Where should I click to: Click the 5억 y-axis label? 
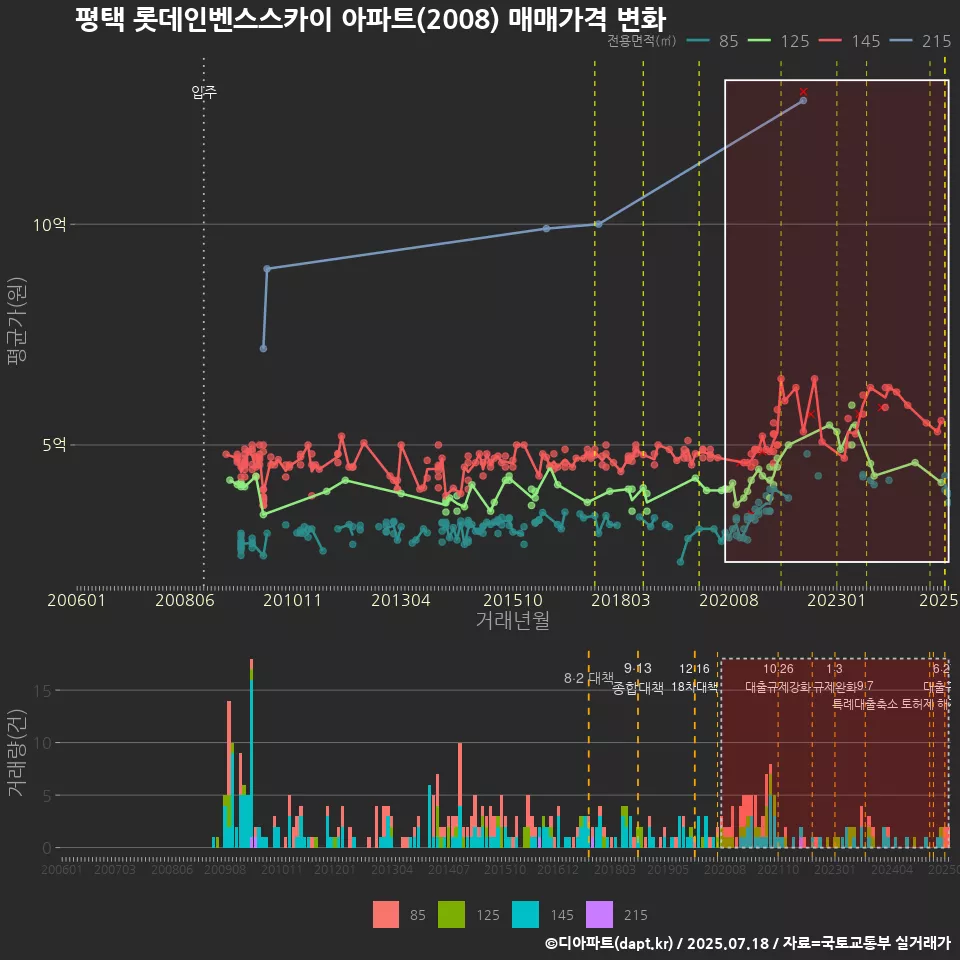pos(54,444)
